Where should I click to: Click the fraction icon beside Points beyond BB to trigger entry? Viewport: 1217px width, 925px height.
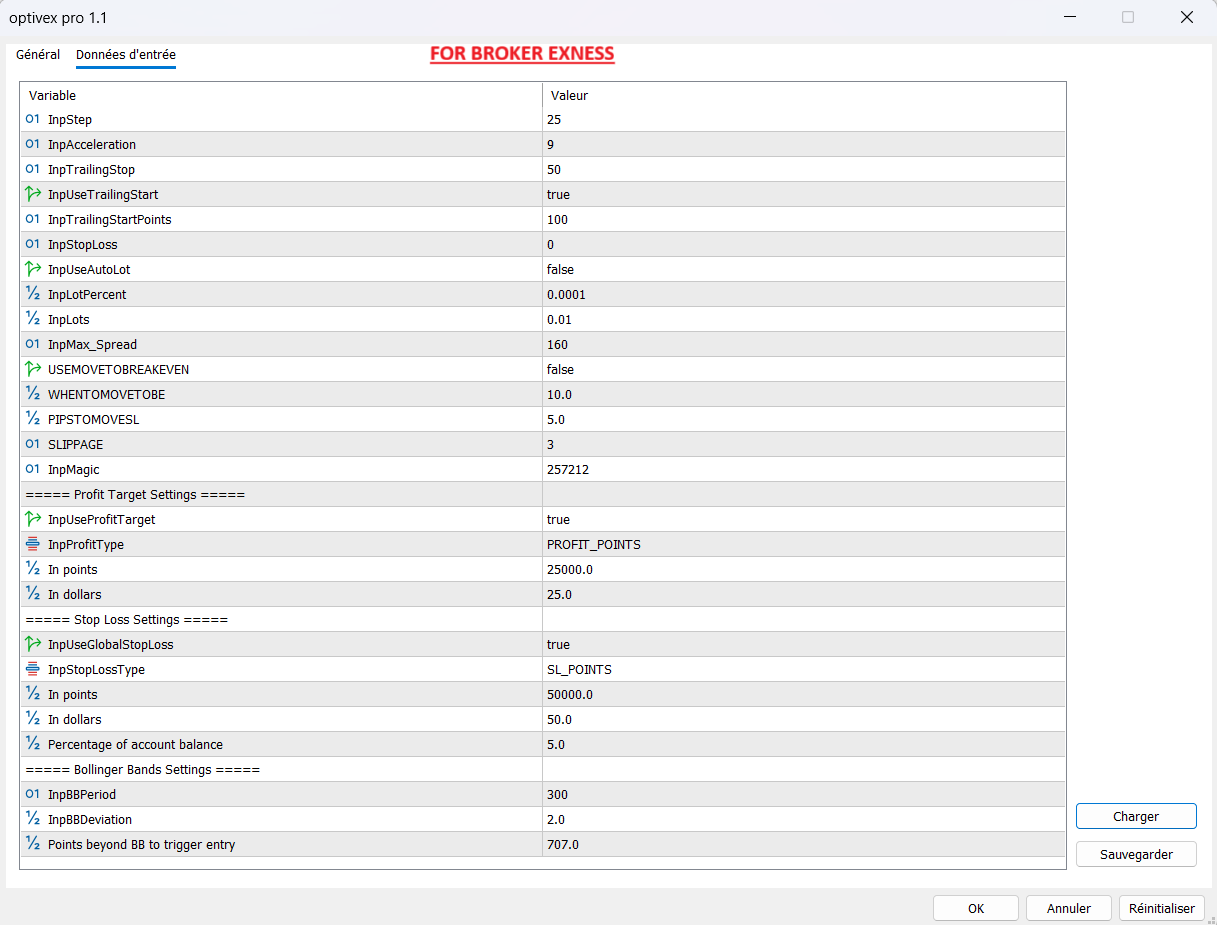32,844
